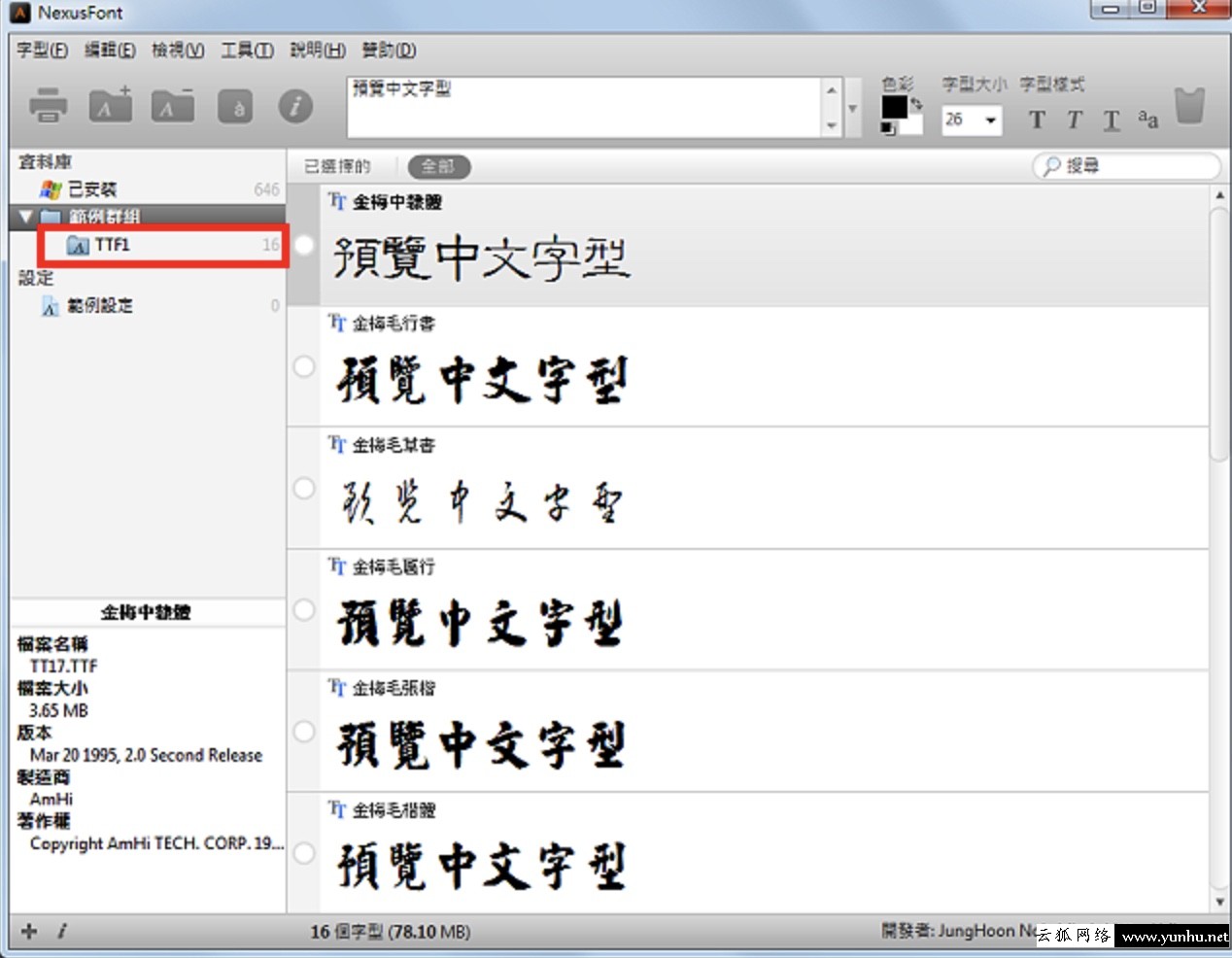Select 已安裝 in the library tree

point(148,189)
